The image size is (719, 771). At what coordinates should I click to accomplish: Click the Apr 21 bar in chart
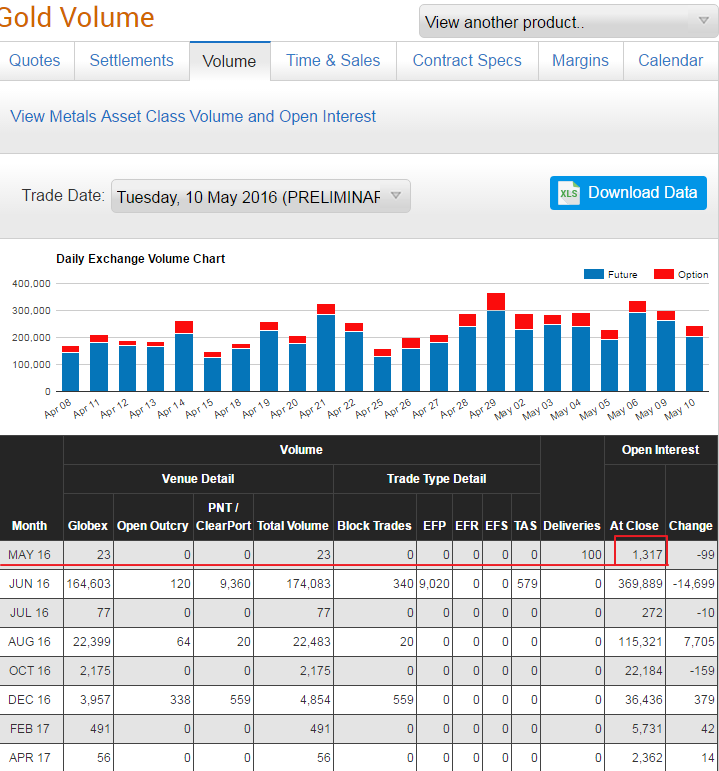coord(326,348)
